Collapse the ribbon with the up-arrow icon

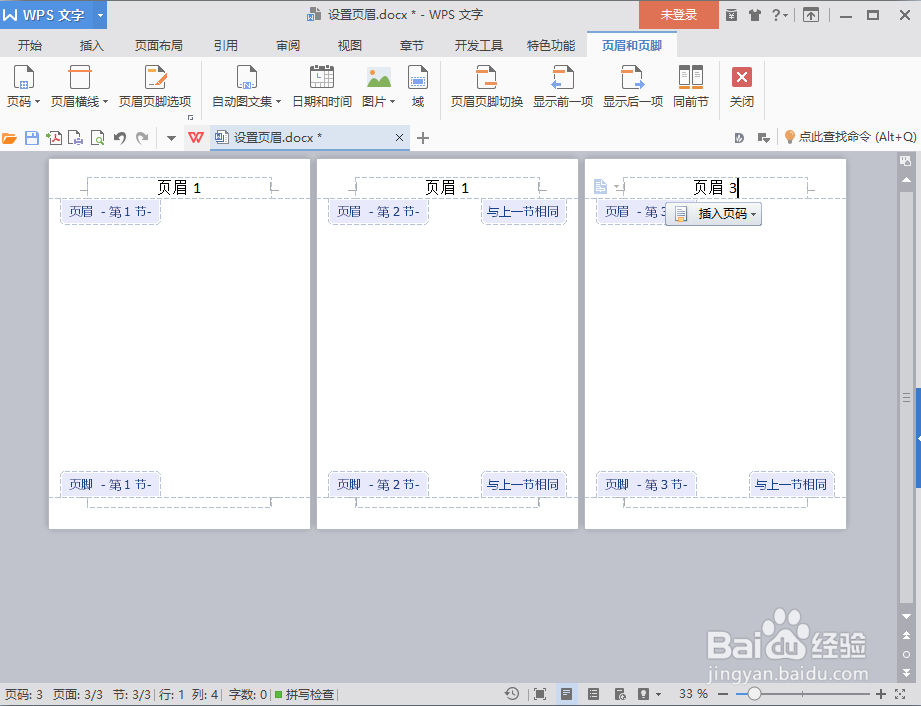[811, 15]
